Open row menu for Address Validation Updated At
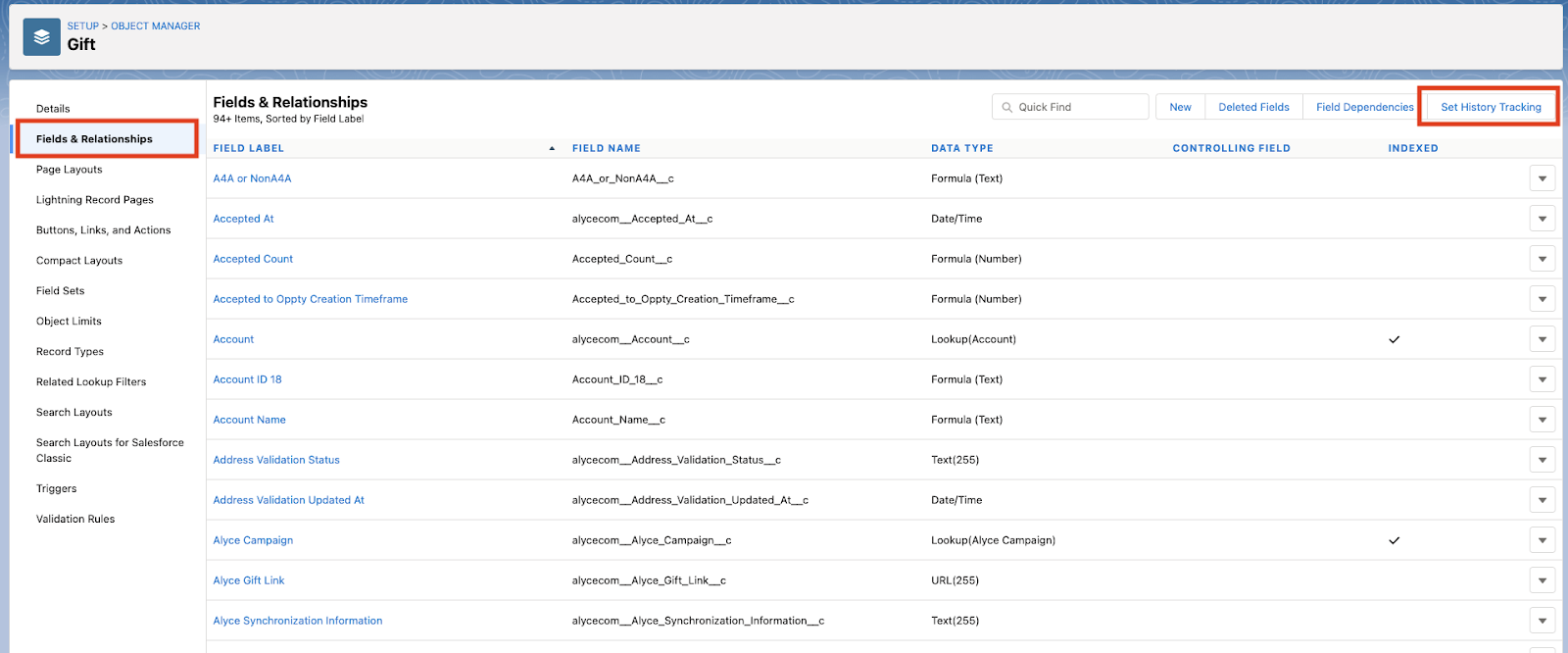 pyautogui.click(x=1542, y=500)
